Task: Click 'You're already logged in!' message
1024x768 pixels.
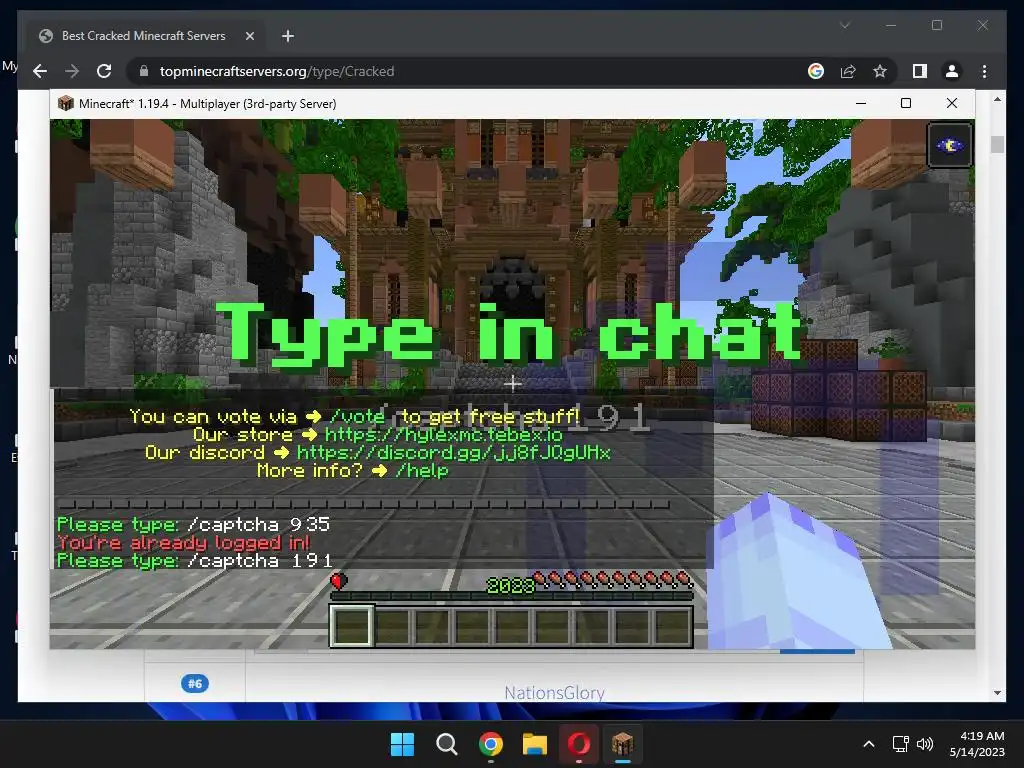Action: (184, 542)
